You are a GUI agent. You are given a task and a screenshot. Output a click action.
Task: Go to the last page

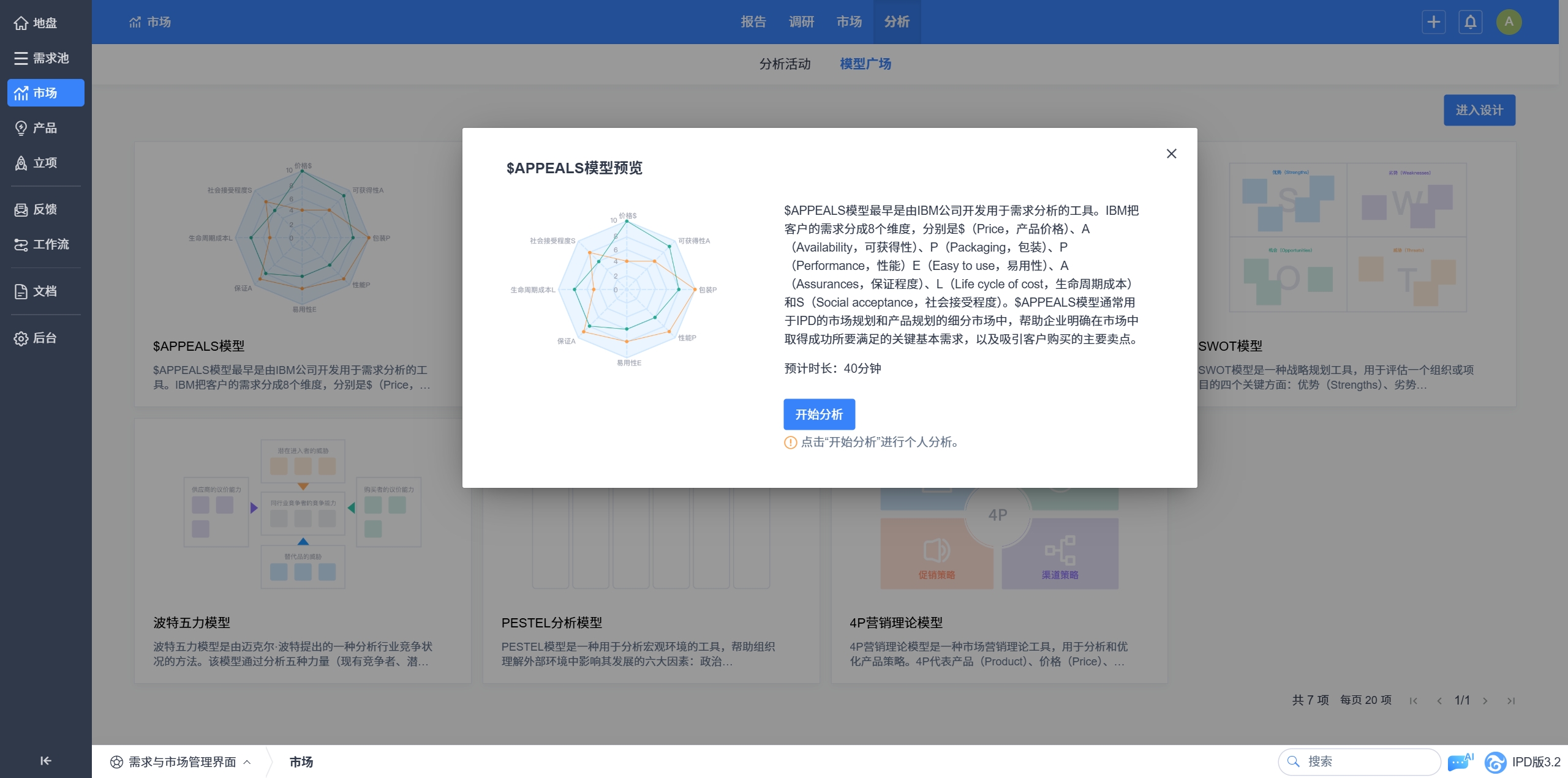pyautogui.click(x=1511, y=701)
